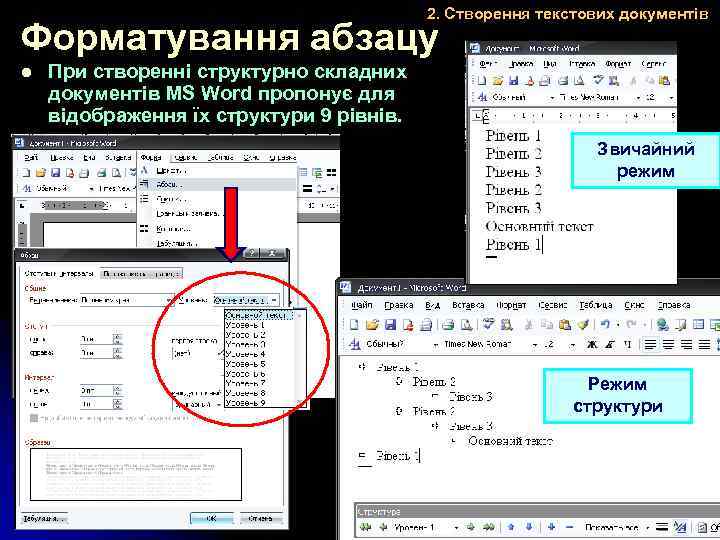
Task: Click left indent stepper in Абзац dialog
Action: click(118, 339)
